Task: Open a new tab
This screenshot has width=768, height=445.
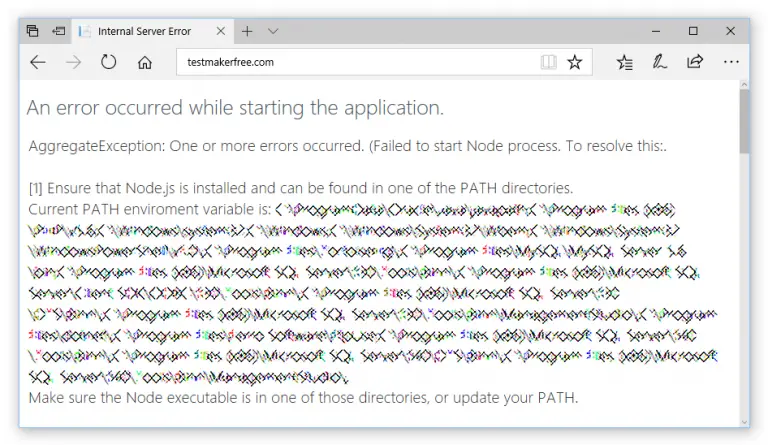Action: click(x=247, y=31)
